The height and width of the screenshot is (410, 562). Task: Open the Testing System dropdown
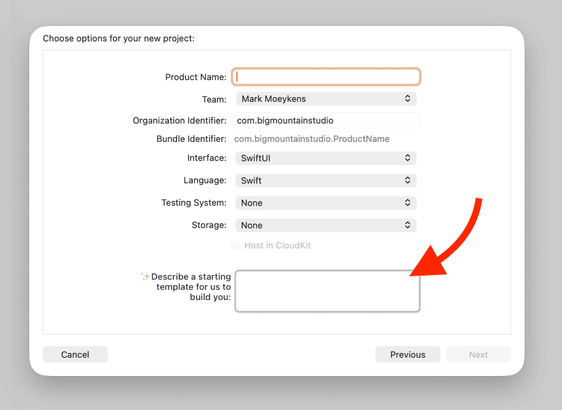[326, 203]
